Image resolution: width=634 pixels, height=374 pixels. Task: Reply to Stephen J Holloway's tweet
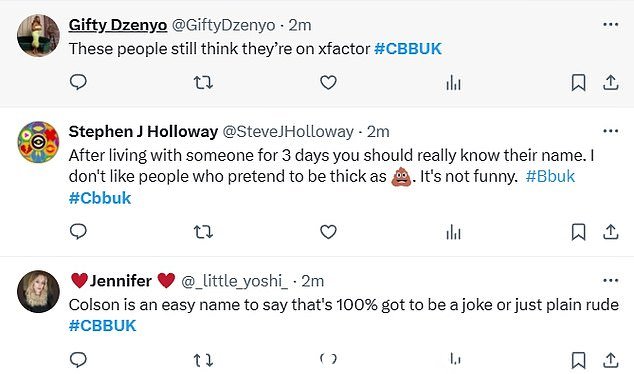click(78, 232)
